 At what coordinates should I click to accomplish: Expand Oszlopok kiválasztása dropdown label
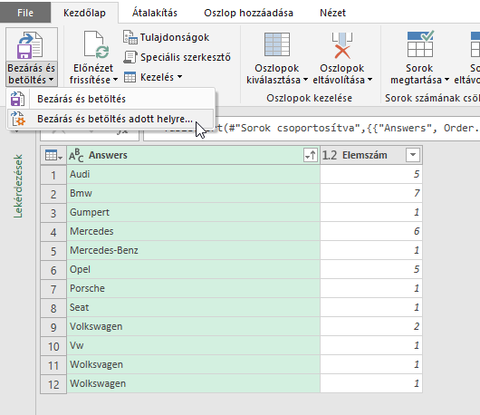pyautogui.click(x=277, y=74)
